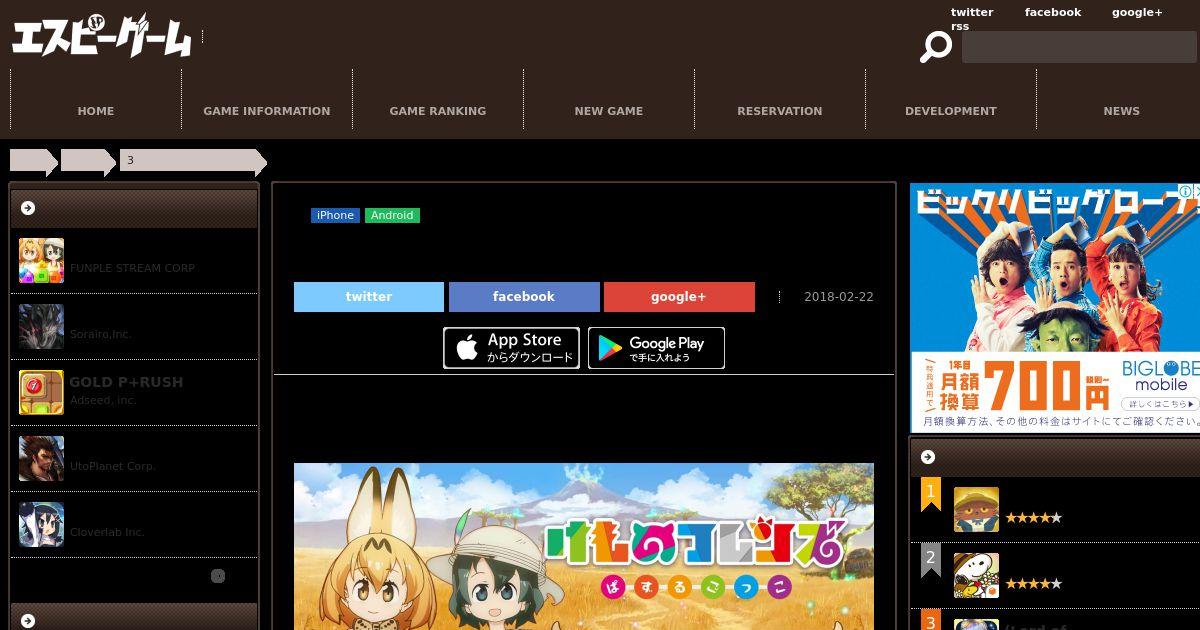Screen dimensions: 1200x630
Task: Select the Android platform tag
Action: pyautogui.click(x=392, y=215)
